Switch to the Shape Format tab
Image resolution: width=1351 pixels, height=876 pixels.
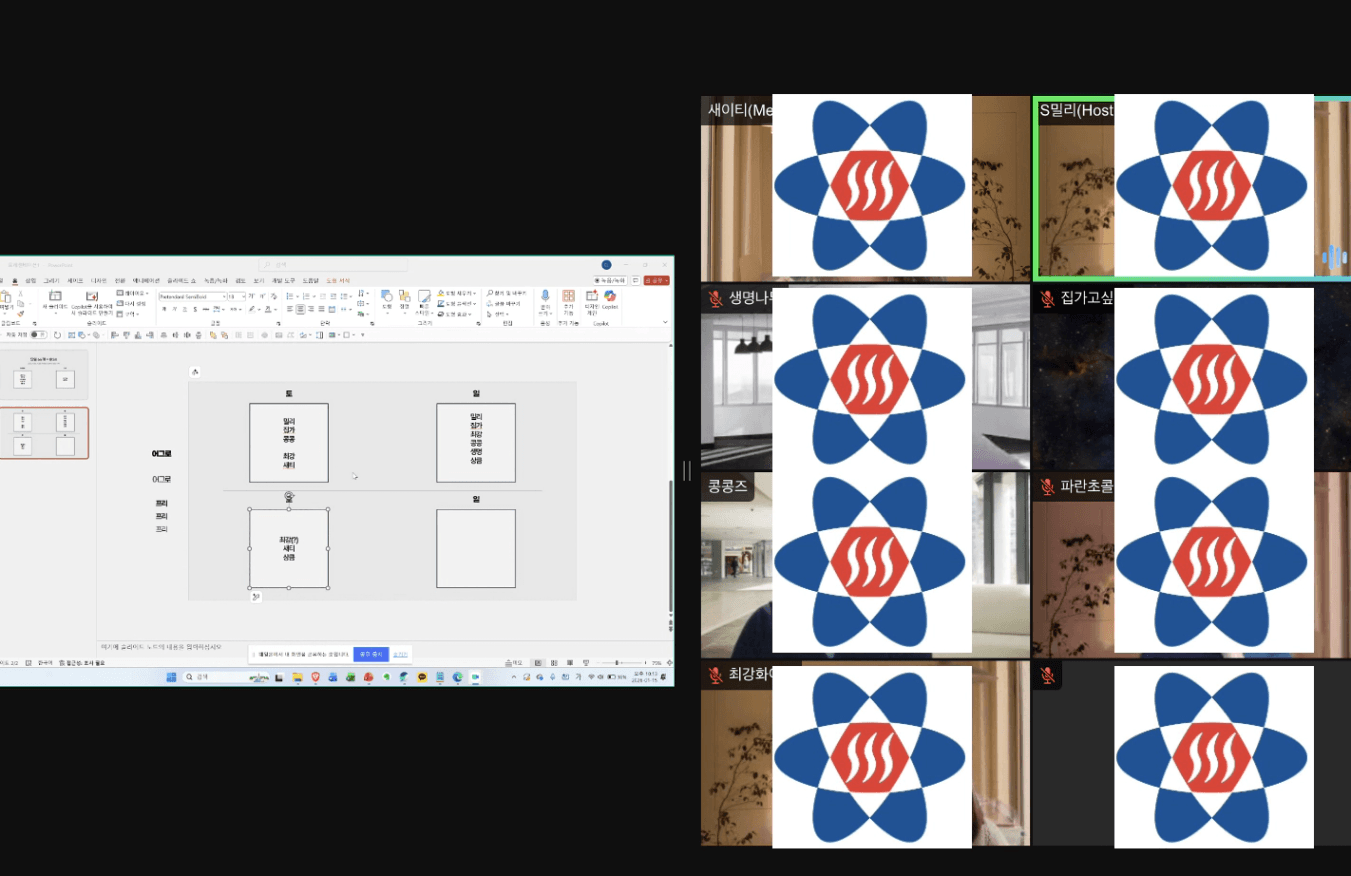coord(338,281)
